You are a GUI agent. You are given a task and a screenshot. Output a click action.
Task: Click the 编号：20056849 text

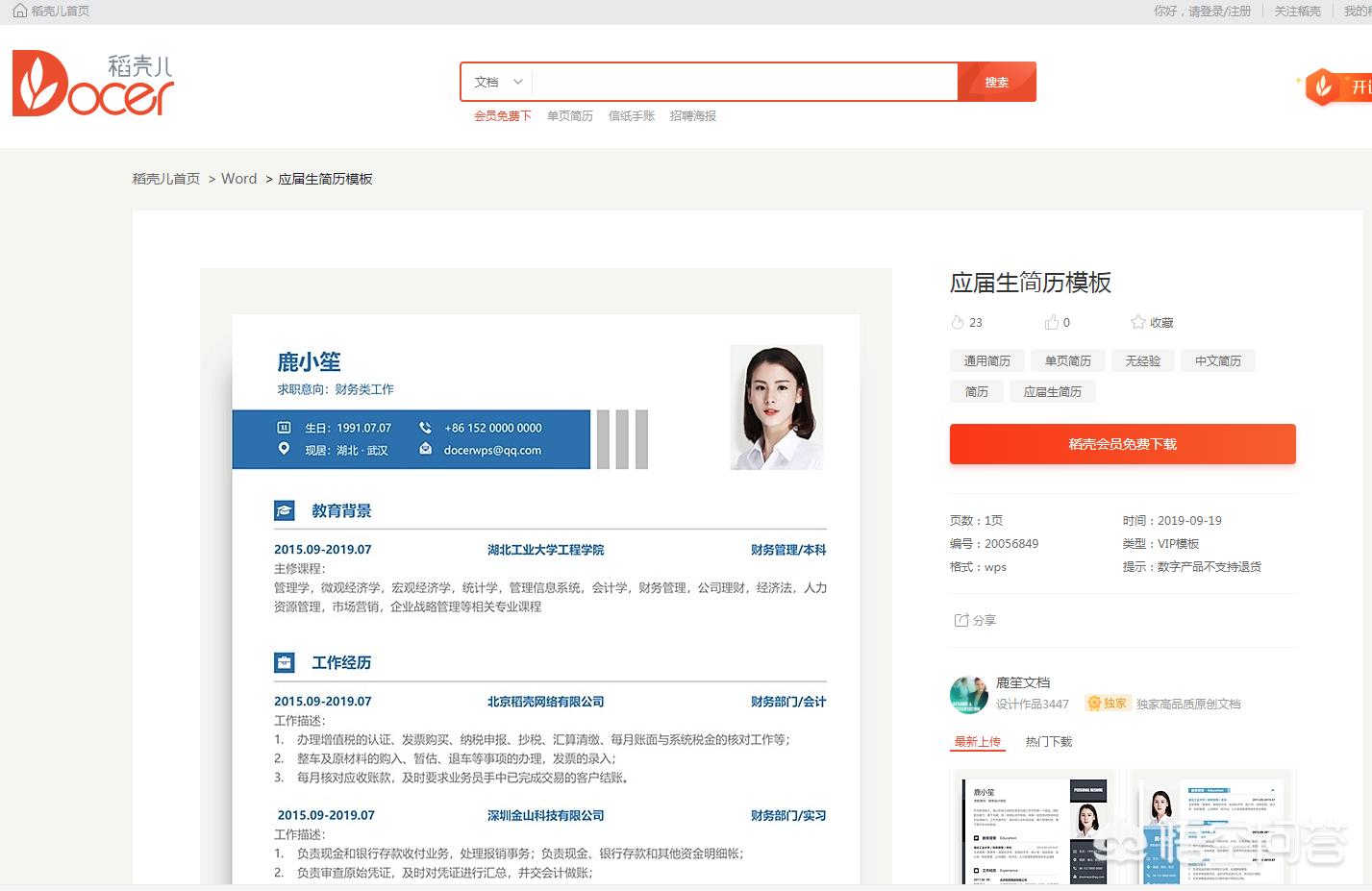click(x=994, y=543)
